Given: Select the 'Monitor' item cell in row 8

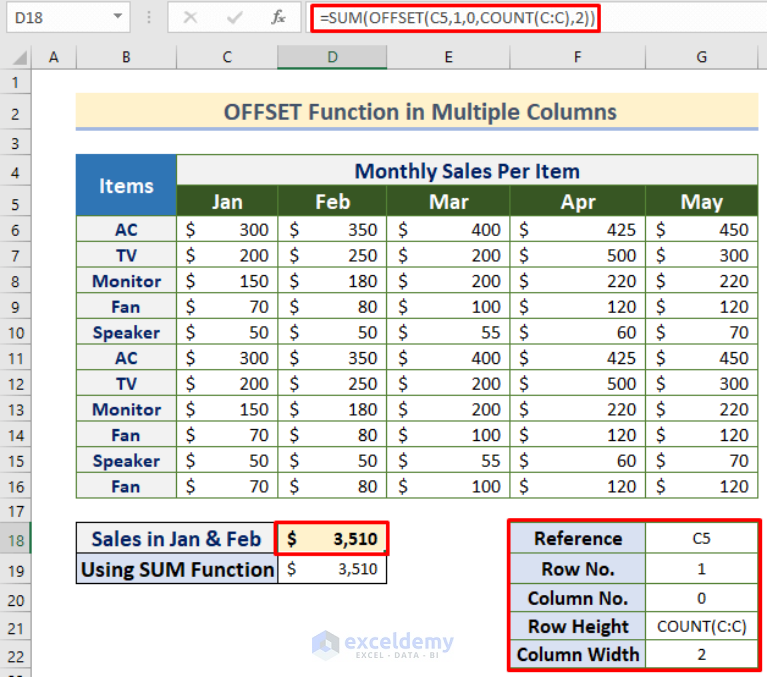Looking at the screenshot, I should click(126, 281).
